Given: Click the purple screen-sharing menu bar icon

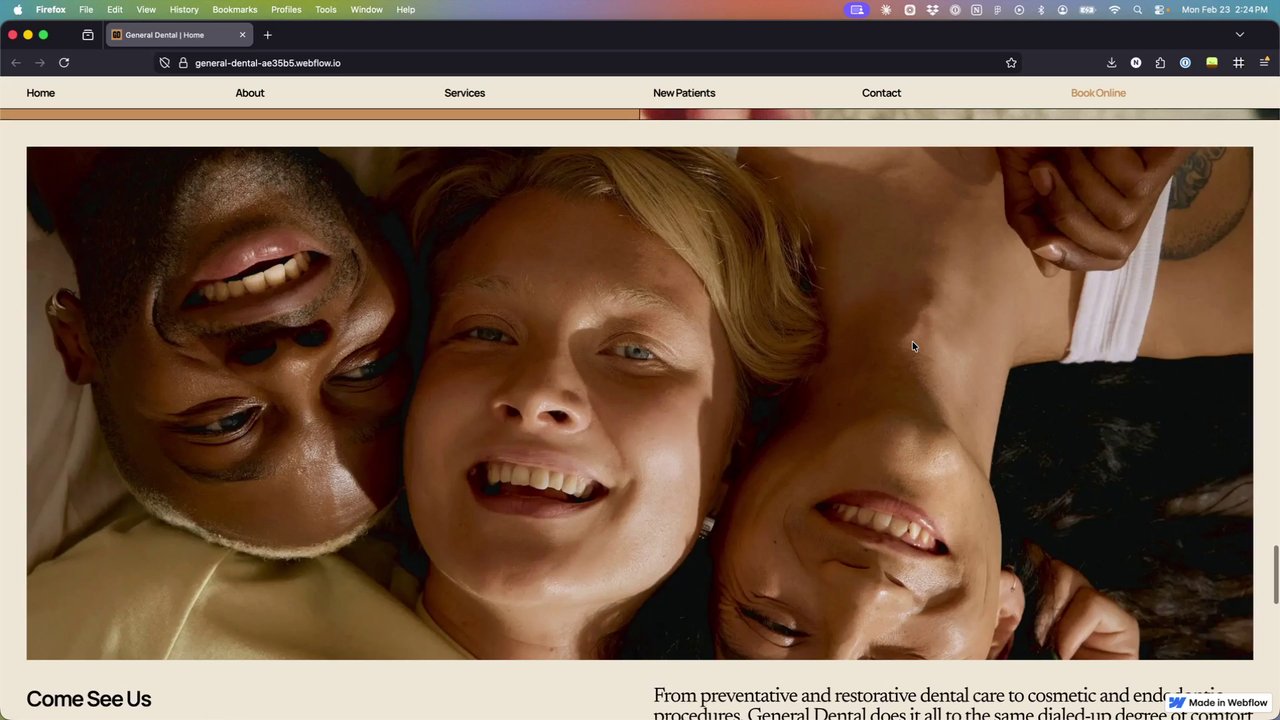Looking at the screenshot, I should 857,9.
